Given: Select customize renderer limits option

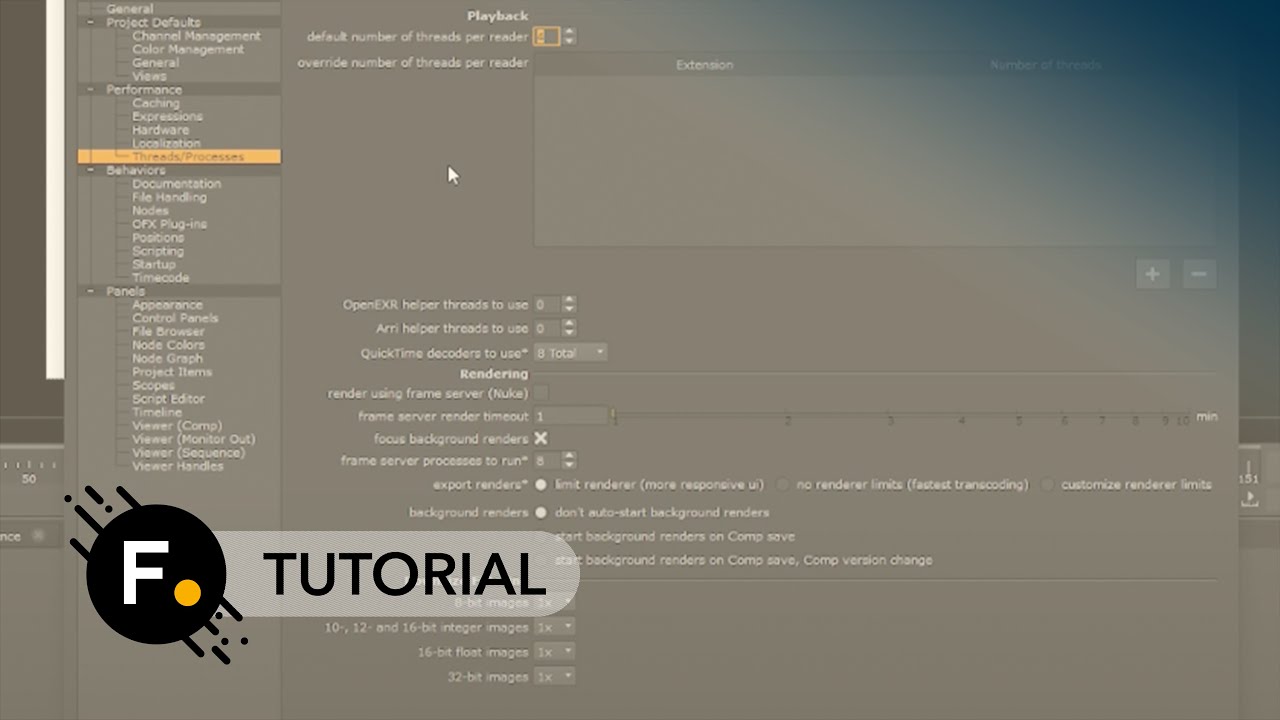Looking at the screenshot, I should pos(1047,485).
